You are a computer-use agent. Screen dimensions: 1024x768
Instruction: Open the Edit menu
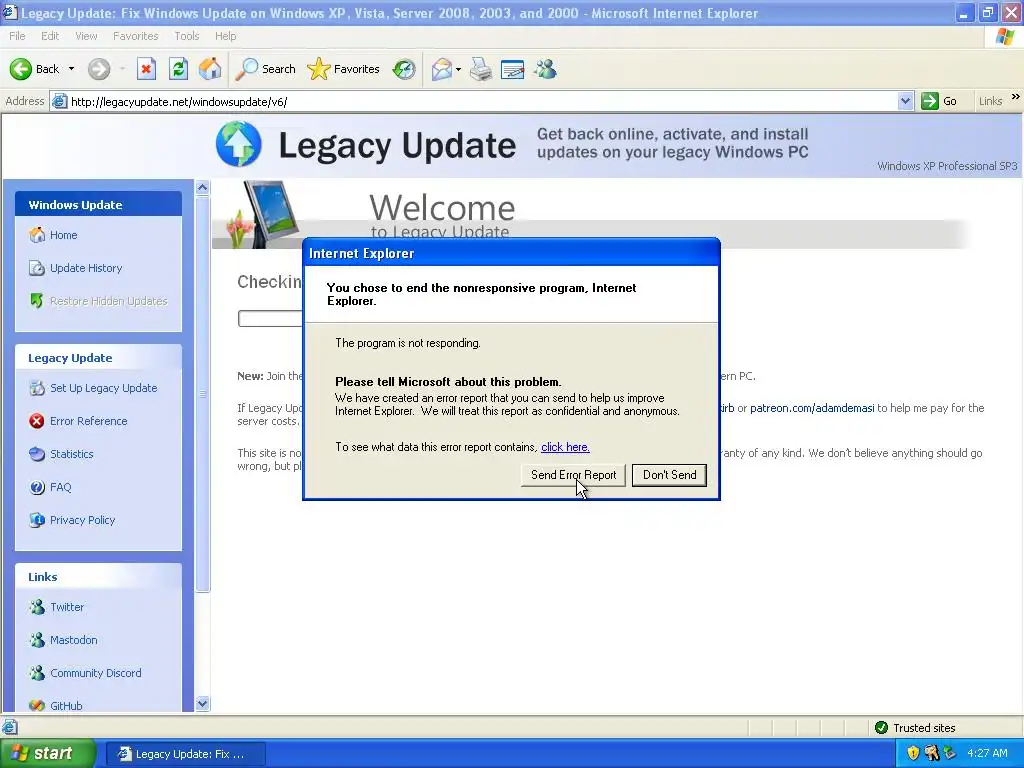tap(50, 36)
